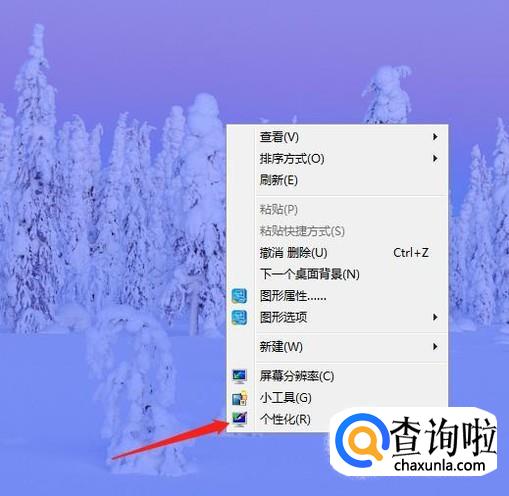The height and width of the screenshot is (496, 509).
Task: Expand the 新建(W) submenu arrow
Action: (435, 347)
